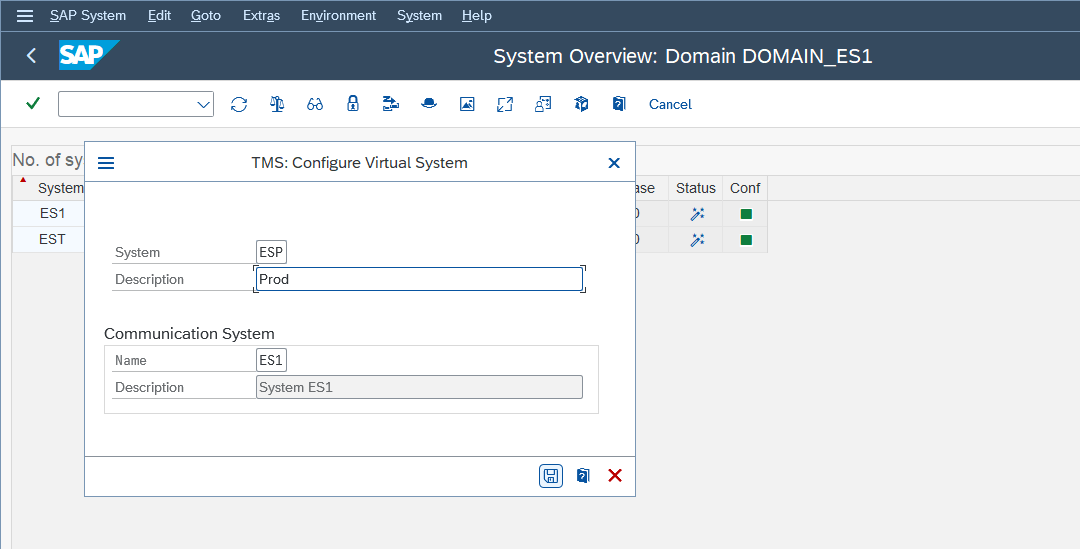Image resolution: width=1080 pixels, height=549 pixels.
Task: Close the Configure Virtual System dialog
Action: pos(614,163)
